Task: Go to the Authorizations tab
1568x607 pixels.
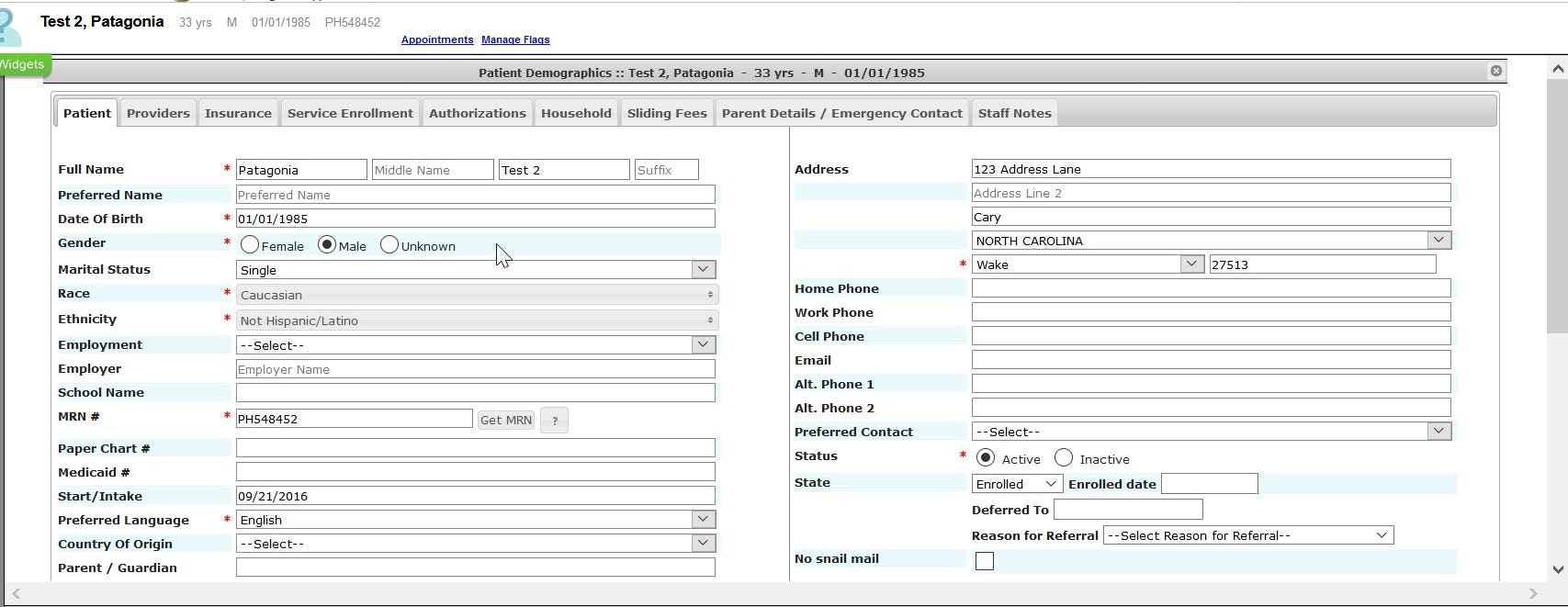Action: [478, 113]
